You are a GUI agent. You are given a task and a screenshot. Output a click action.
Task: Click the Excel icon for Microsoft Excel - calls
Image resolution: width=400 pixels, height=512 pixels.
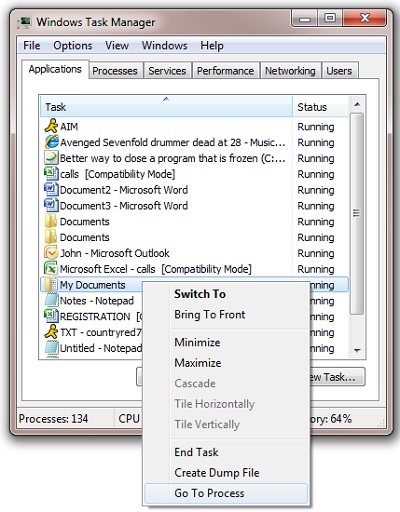pyautogui.click(x=51, y=269)
